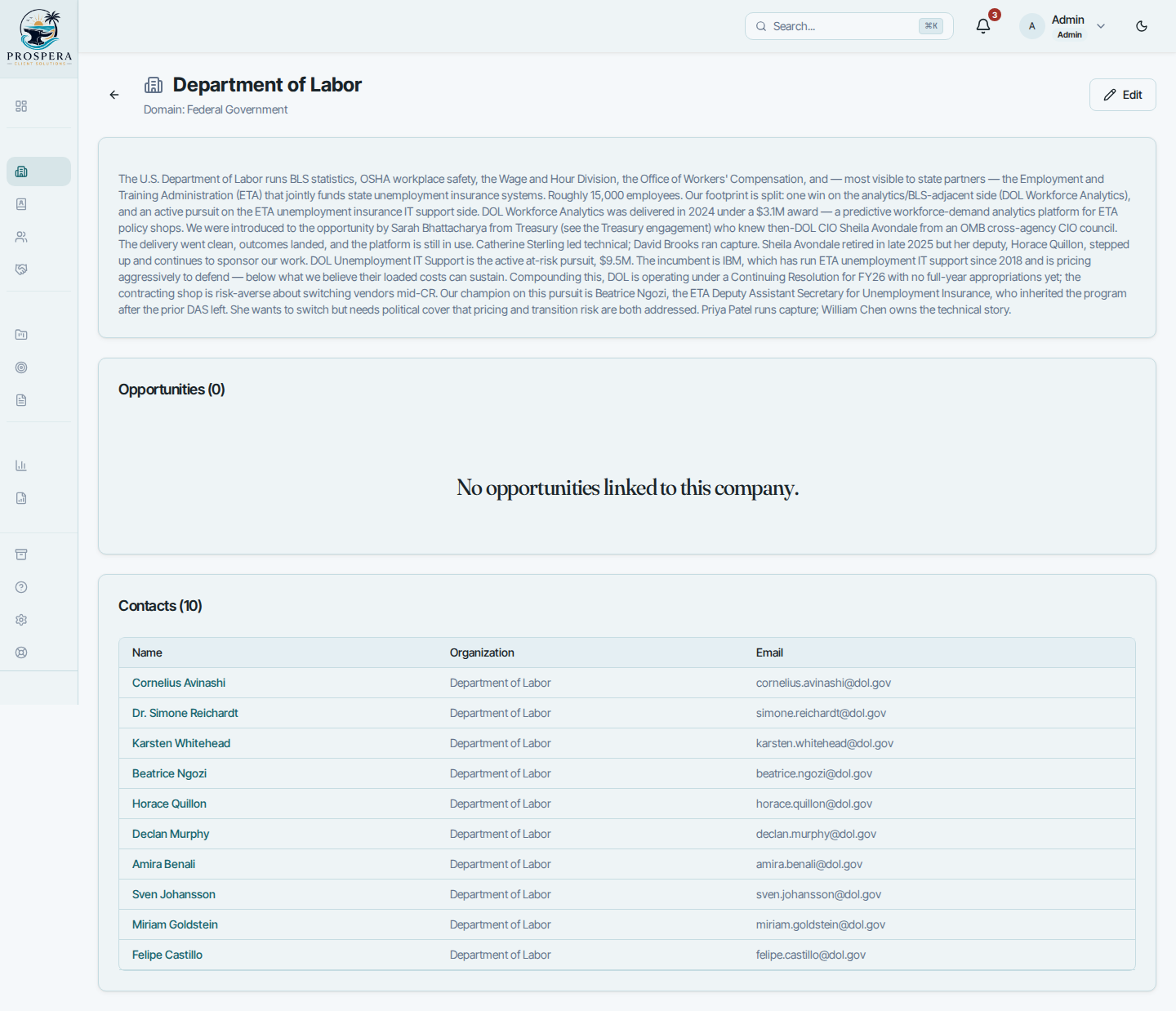Open the chart report file icon in sidebar

pos(21,498)
